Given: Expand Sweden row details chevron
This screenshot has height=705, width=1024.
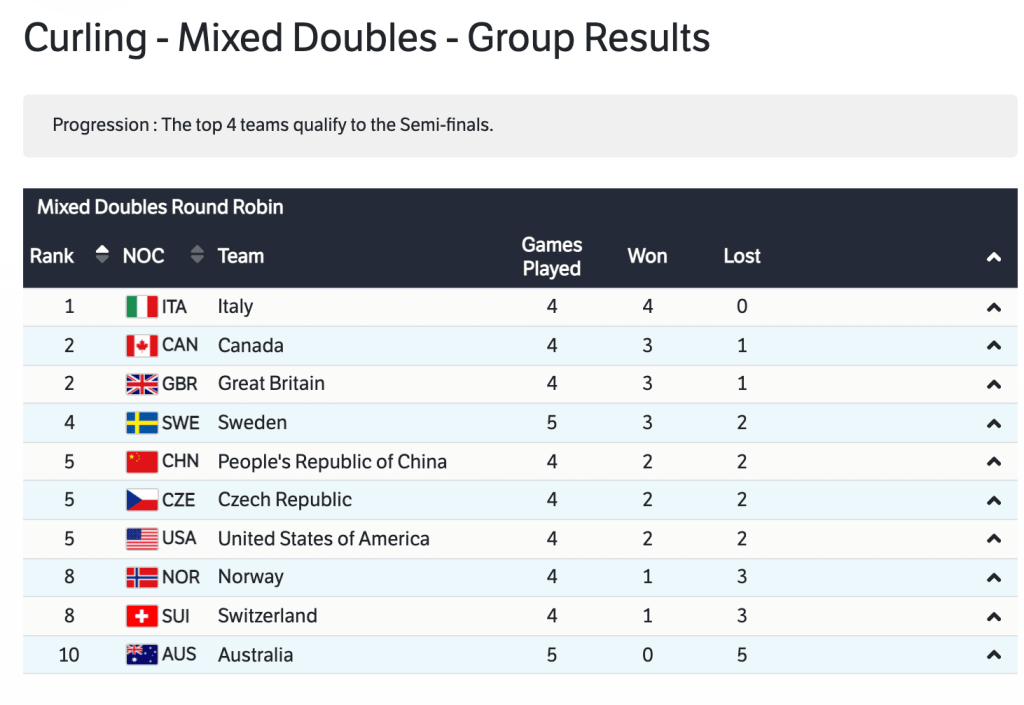Looking at the screenshot, I should pyautogui.click(x=993, y=424).
